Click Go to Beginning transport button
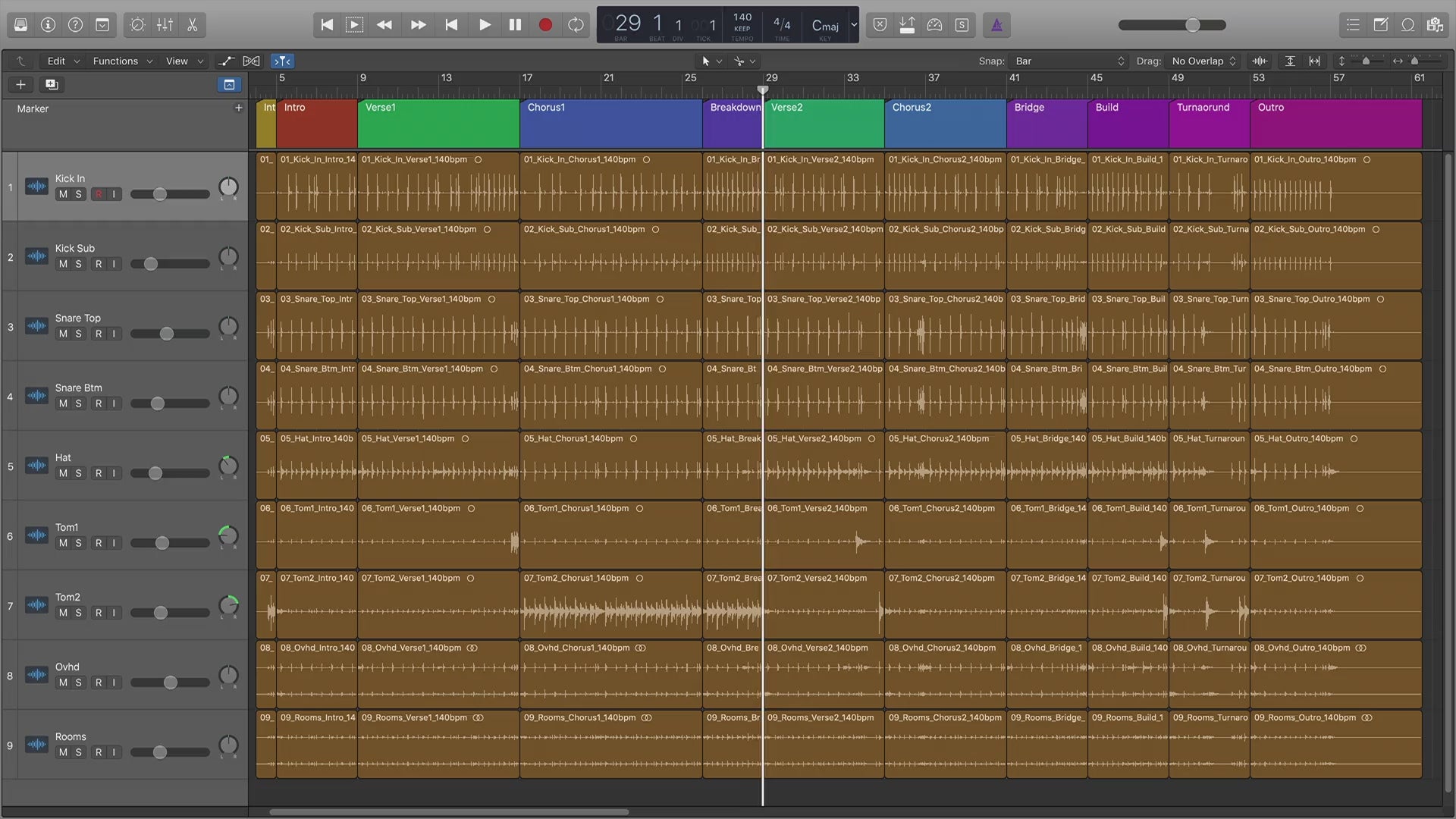Viewport: 1456px width, 819px height. pyautogui.click(x=327, y=25)
